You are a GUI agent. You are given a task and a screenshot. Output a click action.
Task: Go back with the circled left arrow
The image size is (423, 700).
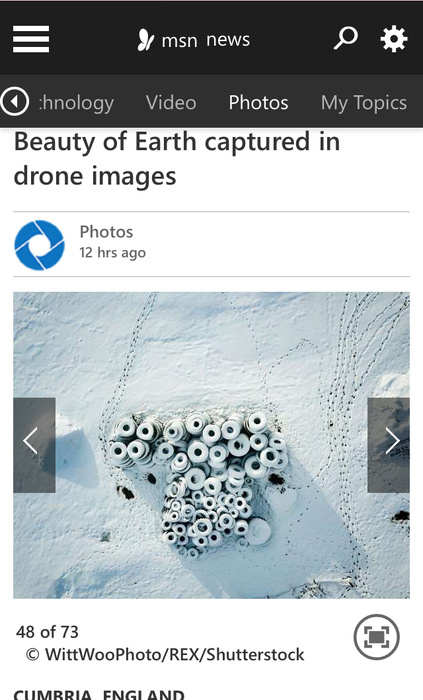coord(15,101)
